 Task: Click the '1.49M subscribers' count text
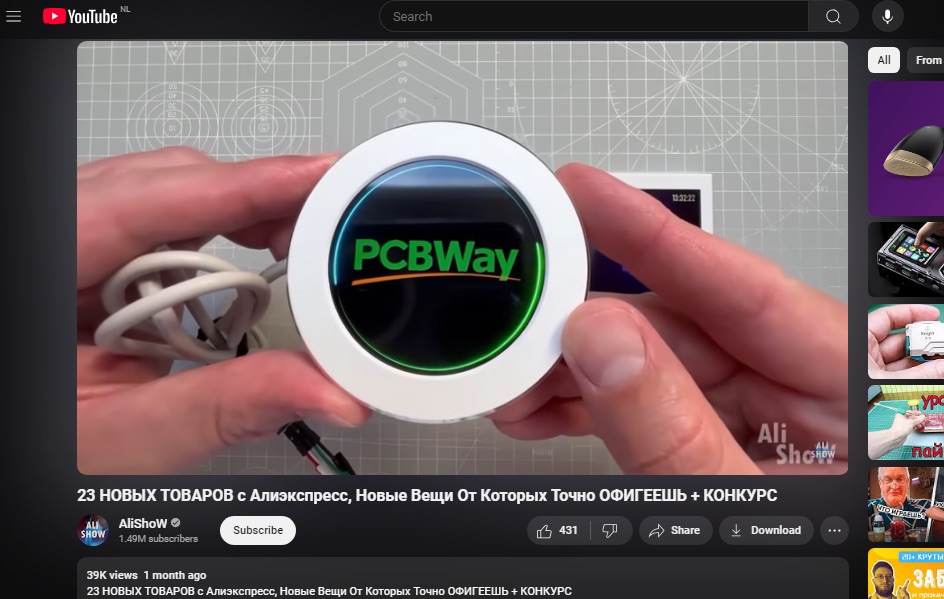tap(158, 539)
